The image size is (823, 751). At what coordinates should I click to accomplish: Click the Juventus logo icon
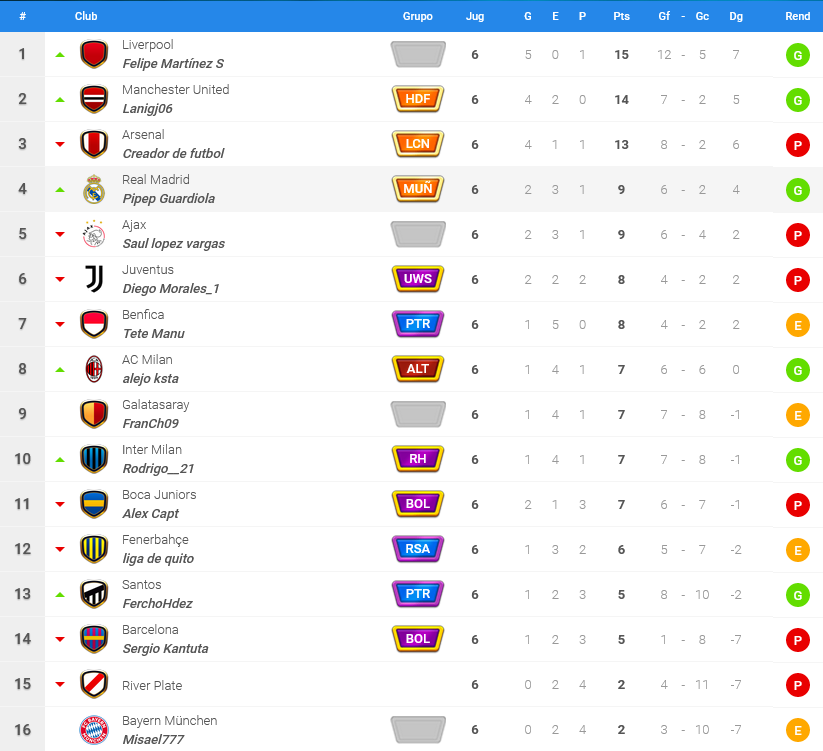point(94,279)
